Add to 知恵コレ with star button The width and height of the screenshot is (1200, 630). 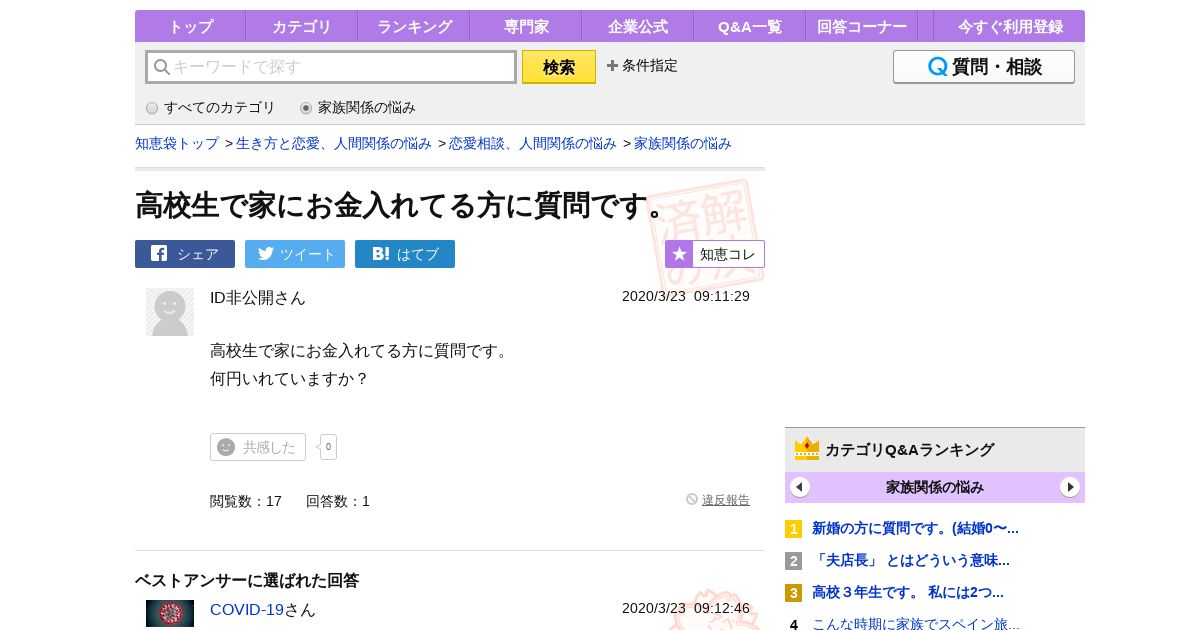pos(715,254)
